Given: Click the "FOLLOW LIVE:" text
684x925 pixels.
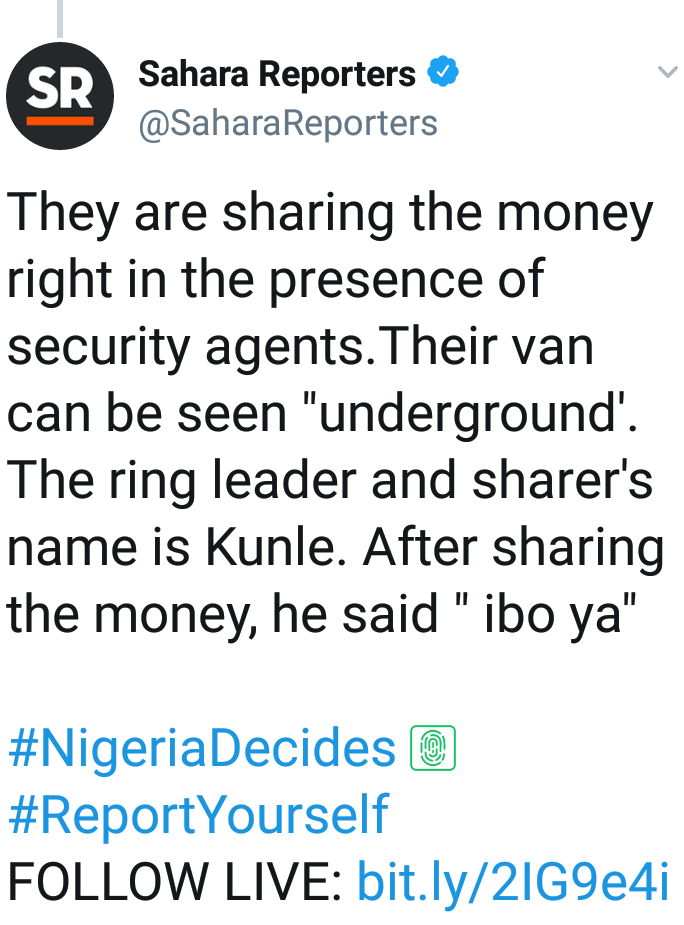Looking at the screenshot, I should click(176, 881).
